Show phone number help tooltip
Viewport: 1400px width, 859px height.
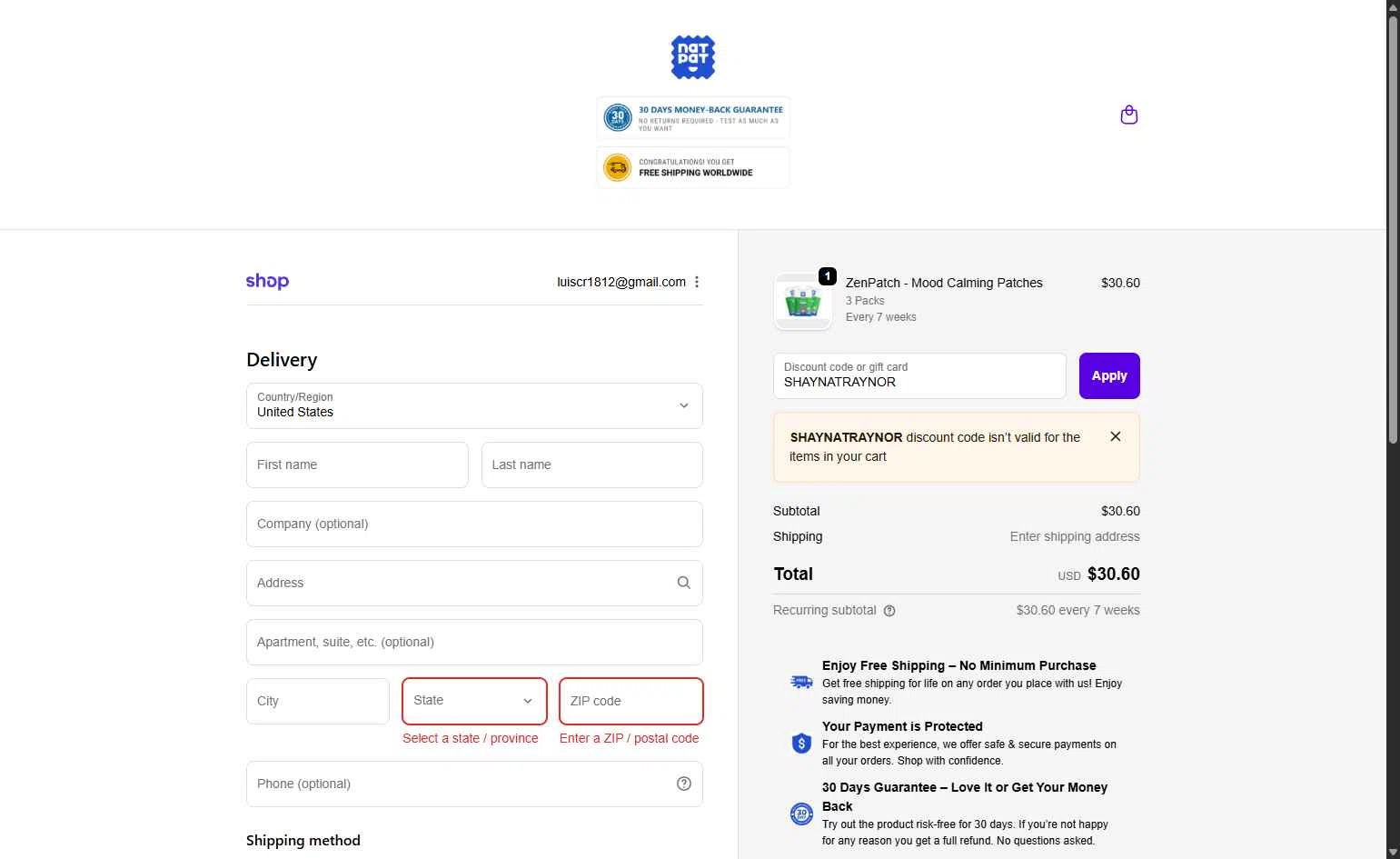(x=684, y=784)
